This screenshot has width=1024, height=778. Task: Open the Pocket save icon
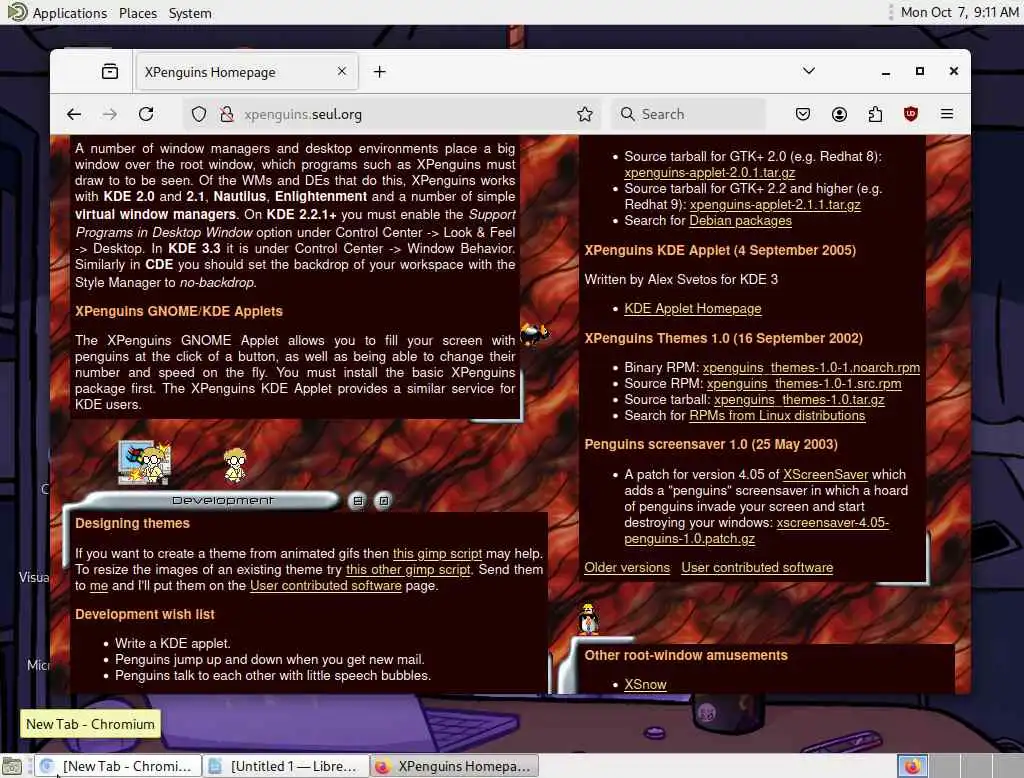point(803,114)
